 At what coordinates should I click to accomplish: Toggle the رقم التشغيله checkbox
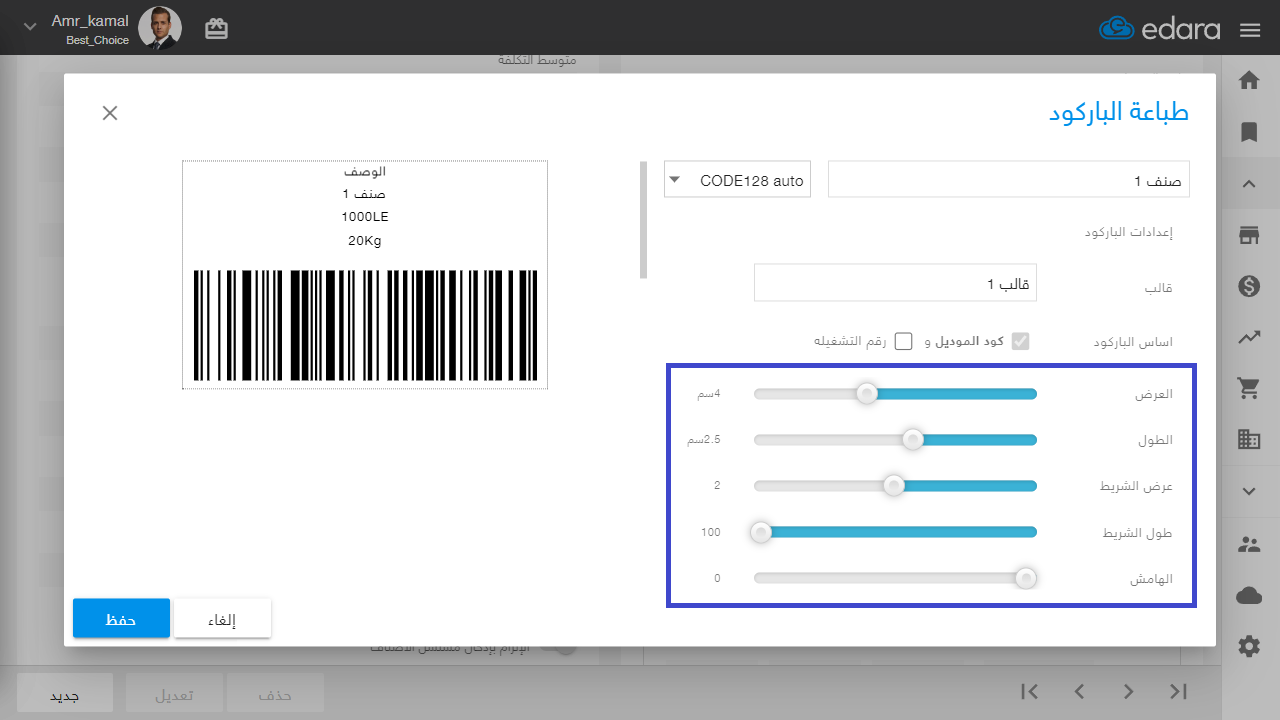pyautogui.click(x=904, y=341)
